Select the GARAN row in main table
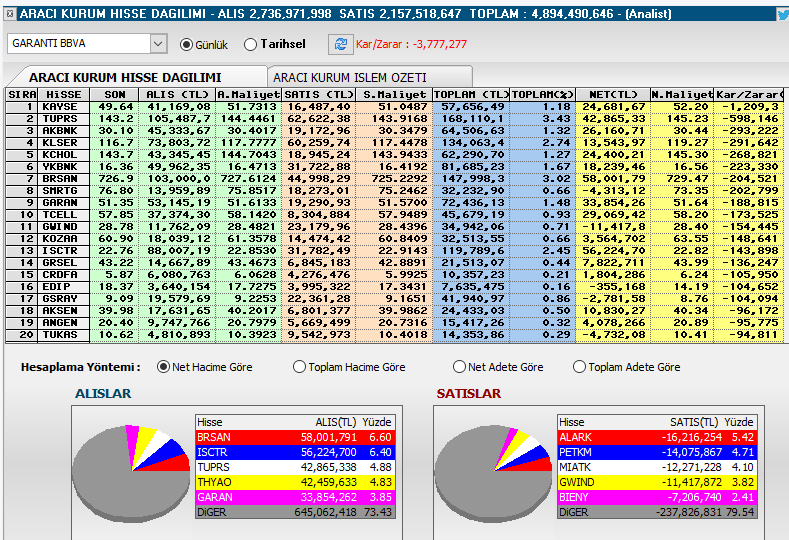The width and height of the screenshot is (789, 540). [x=395, y=203]
